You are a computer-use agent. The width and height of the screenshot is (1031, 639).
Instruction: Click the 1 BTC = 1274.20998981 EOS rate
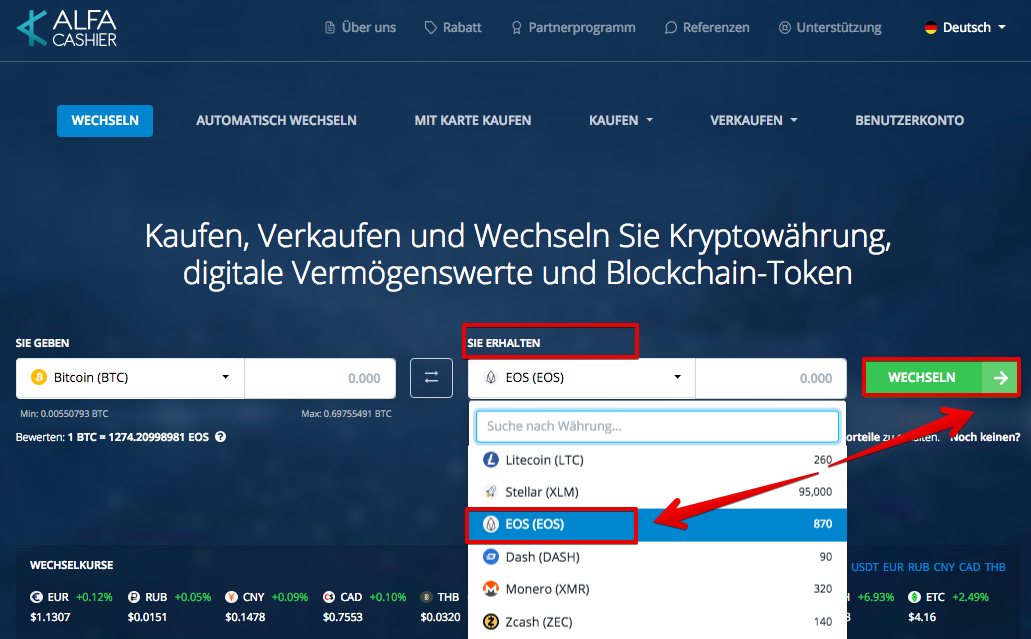[138, 437]
